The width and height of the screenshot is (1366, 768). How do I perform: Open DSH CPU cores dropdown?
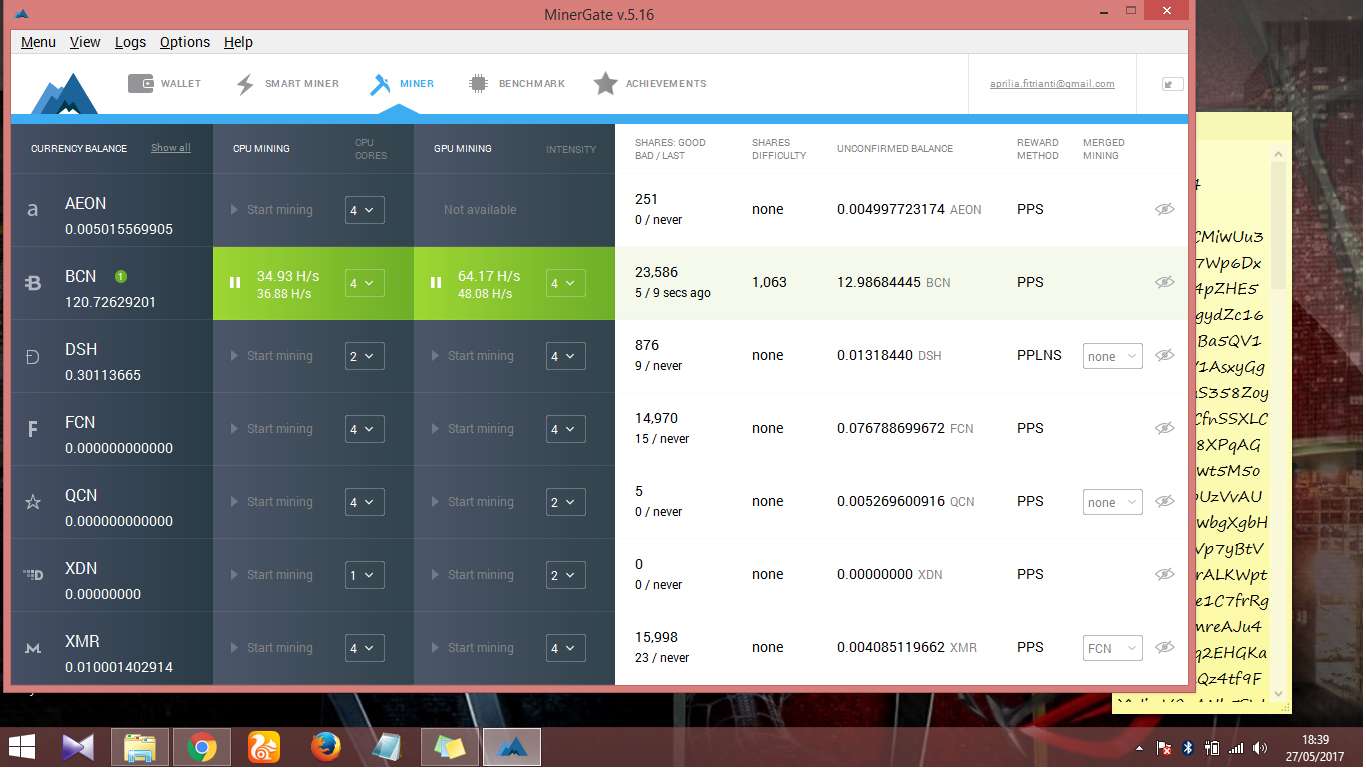[364, 356]
